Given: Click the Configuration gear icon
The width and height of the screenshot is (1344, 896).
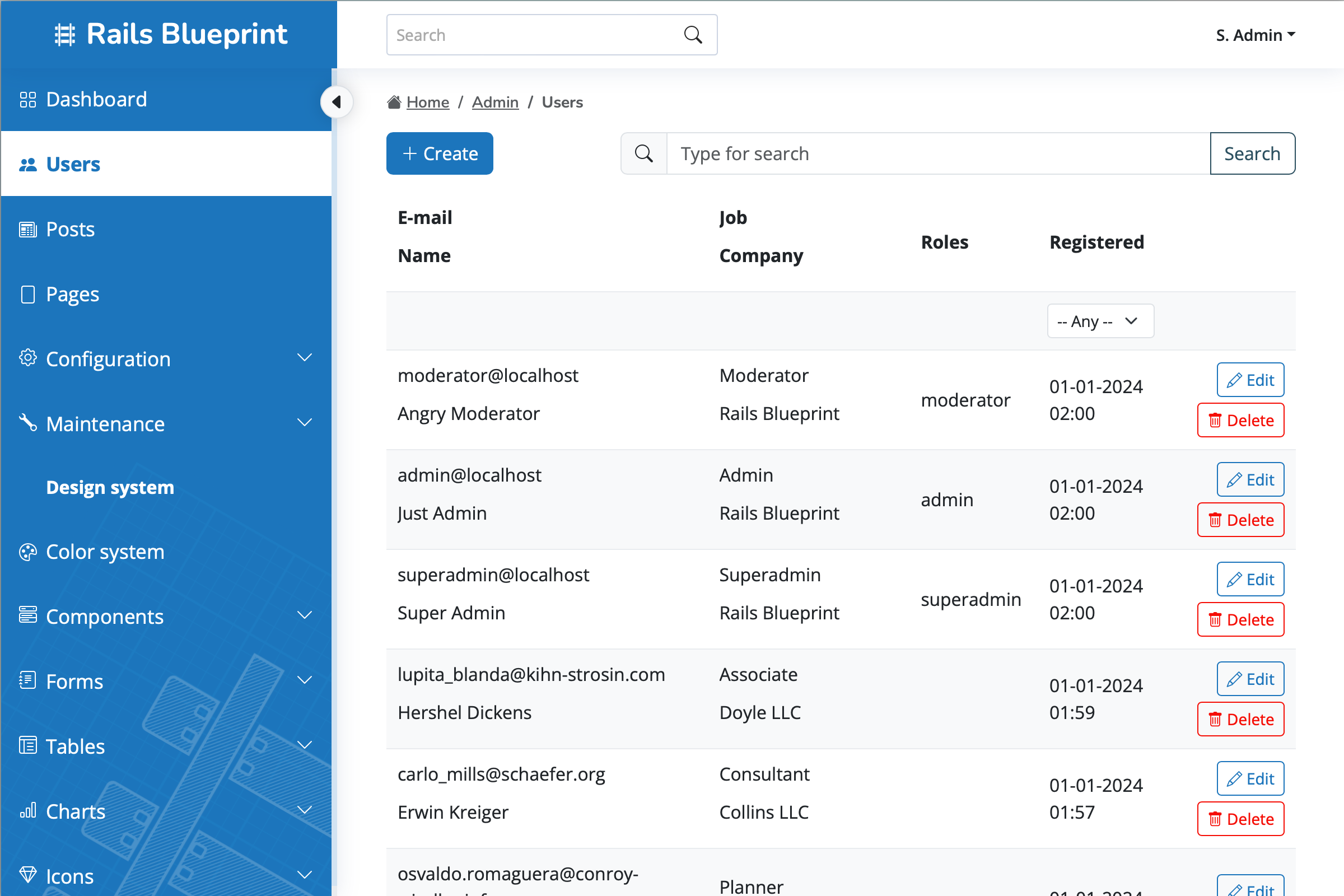Looking at the screenshot, I should [27, 358].
